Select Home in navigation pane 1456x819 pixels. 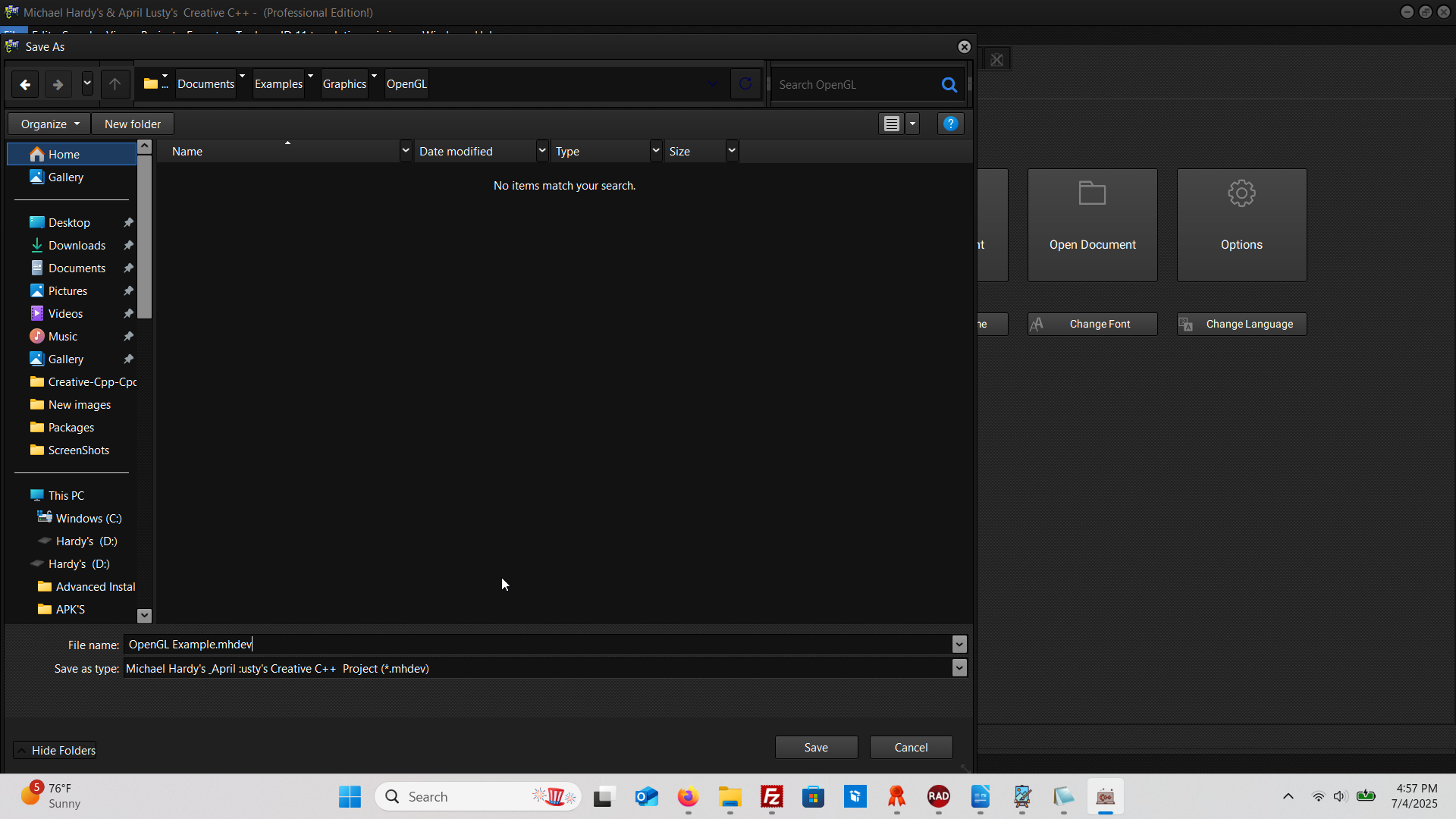pos(72,154)
